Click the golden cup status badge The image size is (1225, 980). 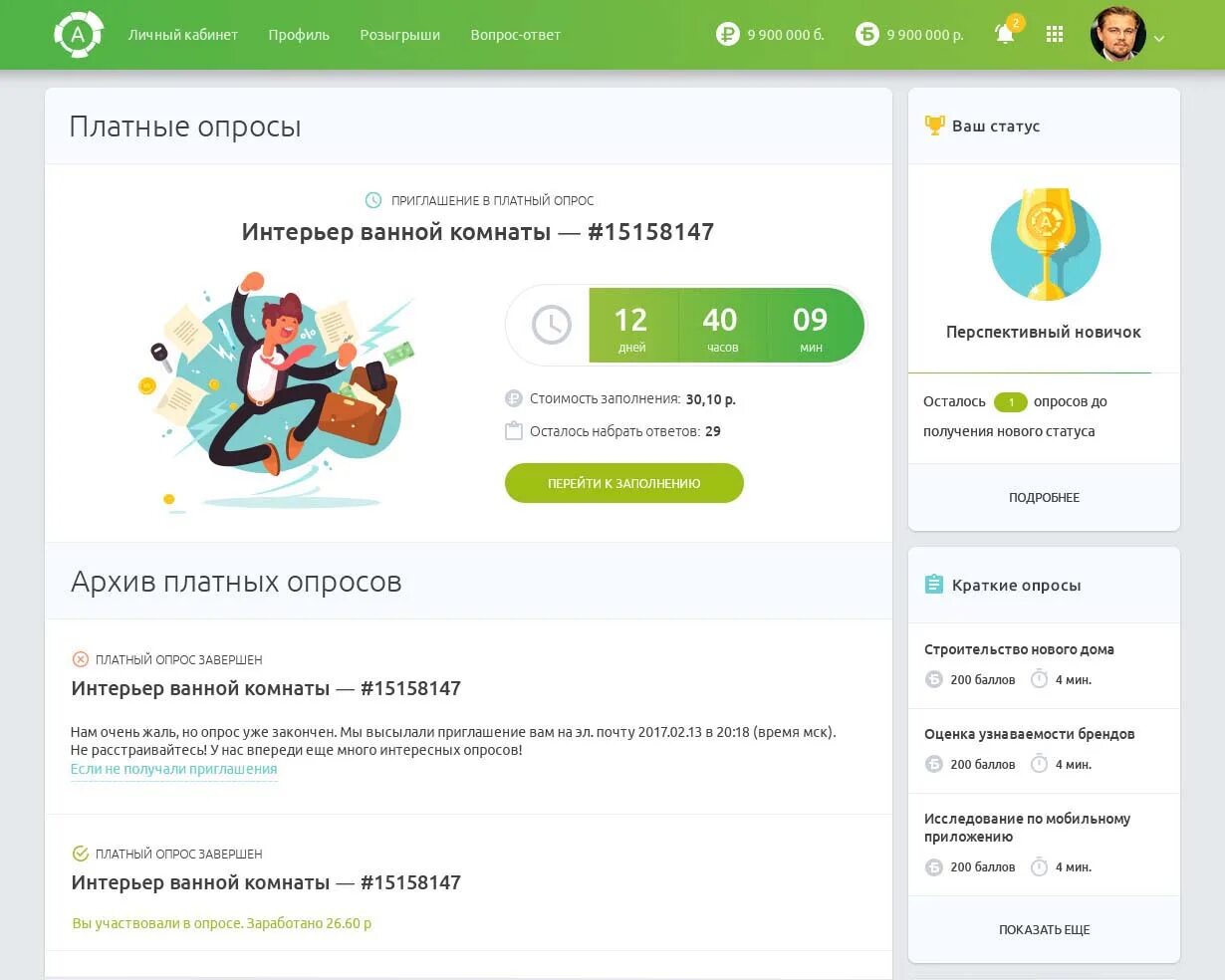click(1045, 245)
